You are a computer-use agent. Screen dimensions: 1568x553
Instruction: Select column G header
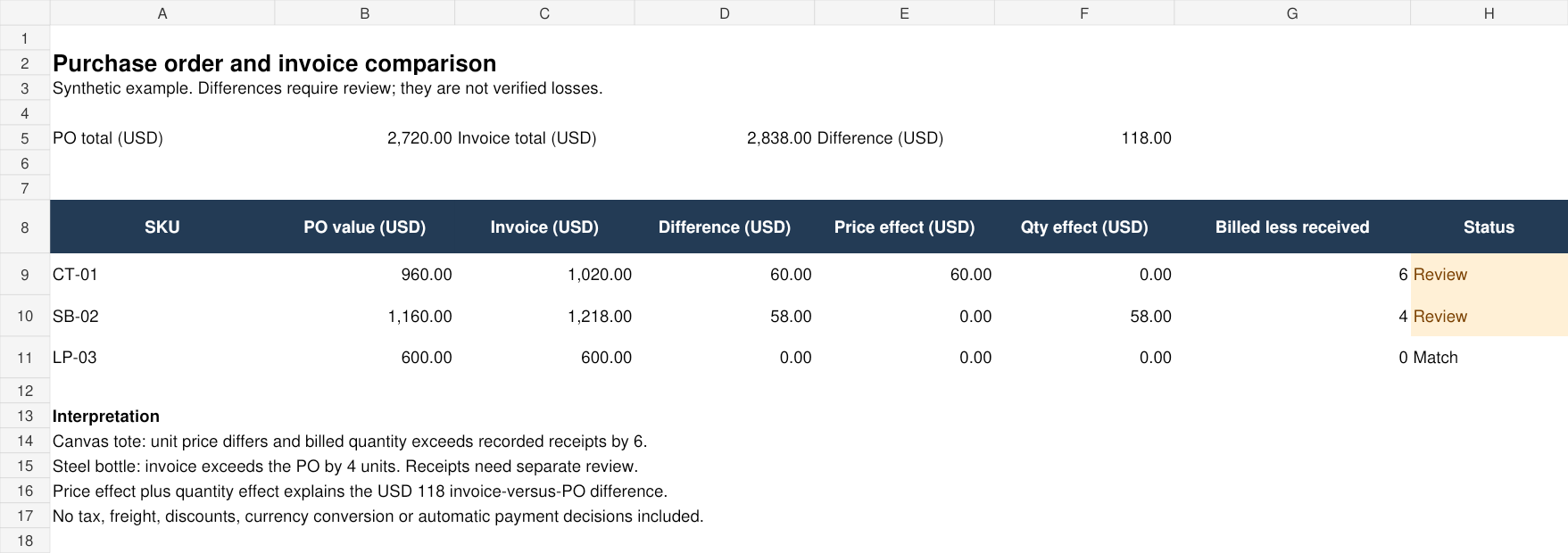[1292, 12]
